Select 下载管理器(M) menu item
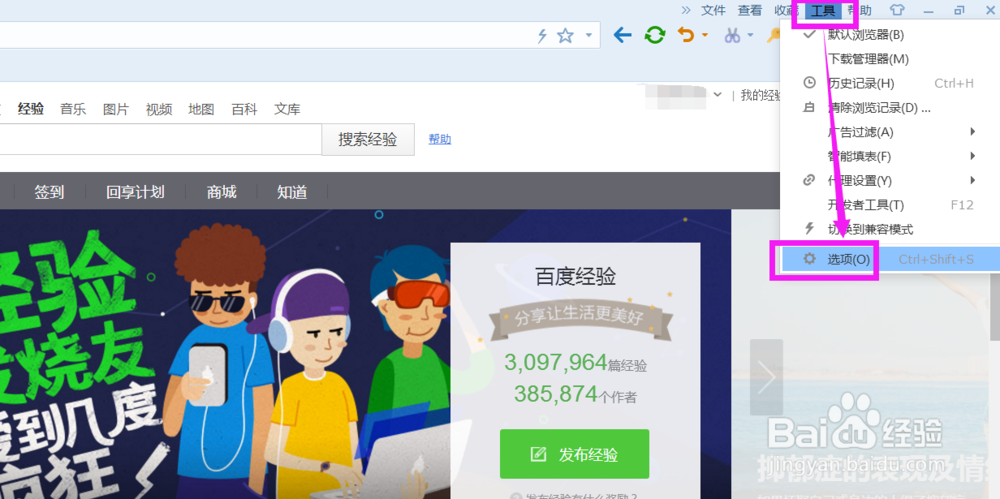Screen dimensions: 1000x499 click(x=890, y=59)
